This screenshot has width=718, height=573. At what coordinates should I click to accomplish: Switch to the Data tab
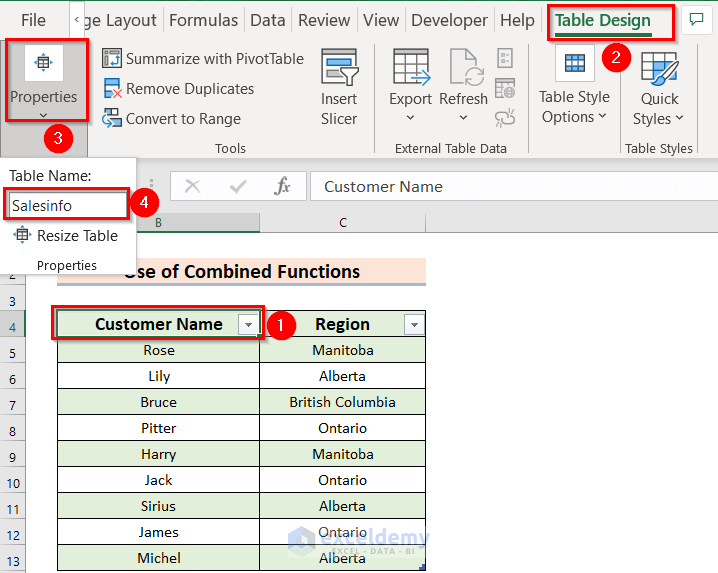(267, 20)
